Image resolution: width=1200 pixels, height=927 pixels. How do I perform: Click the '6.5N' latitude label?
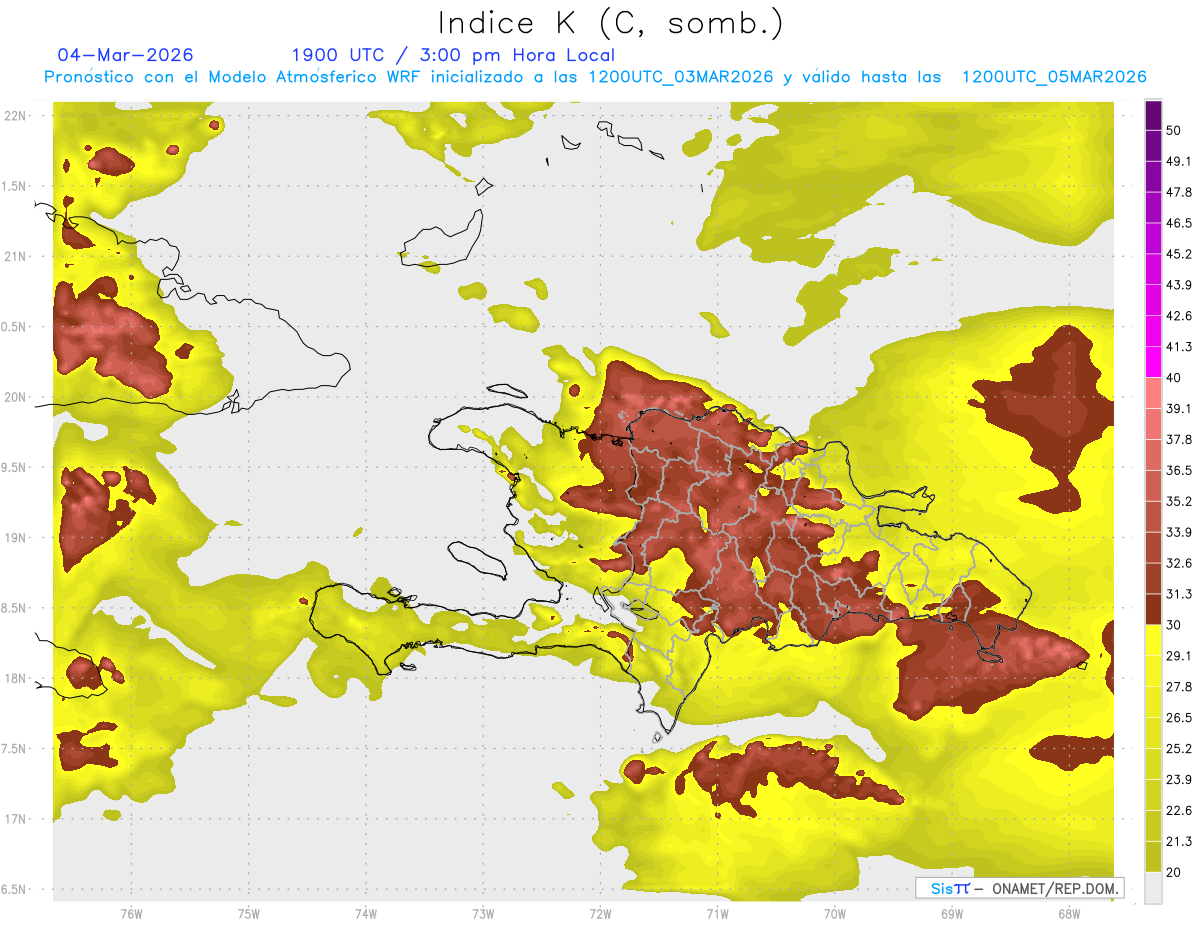pos(15,889)
